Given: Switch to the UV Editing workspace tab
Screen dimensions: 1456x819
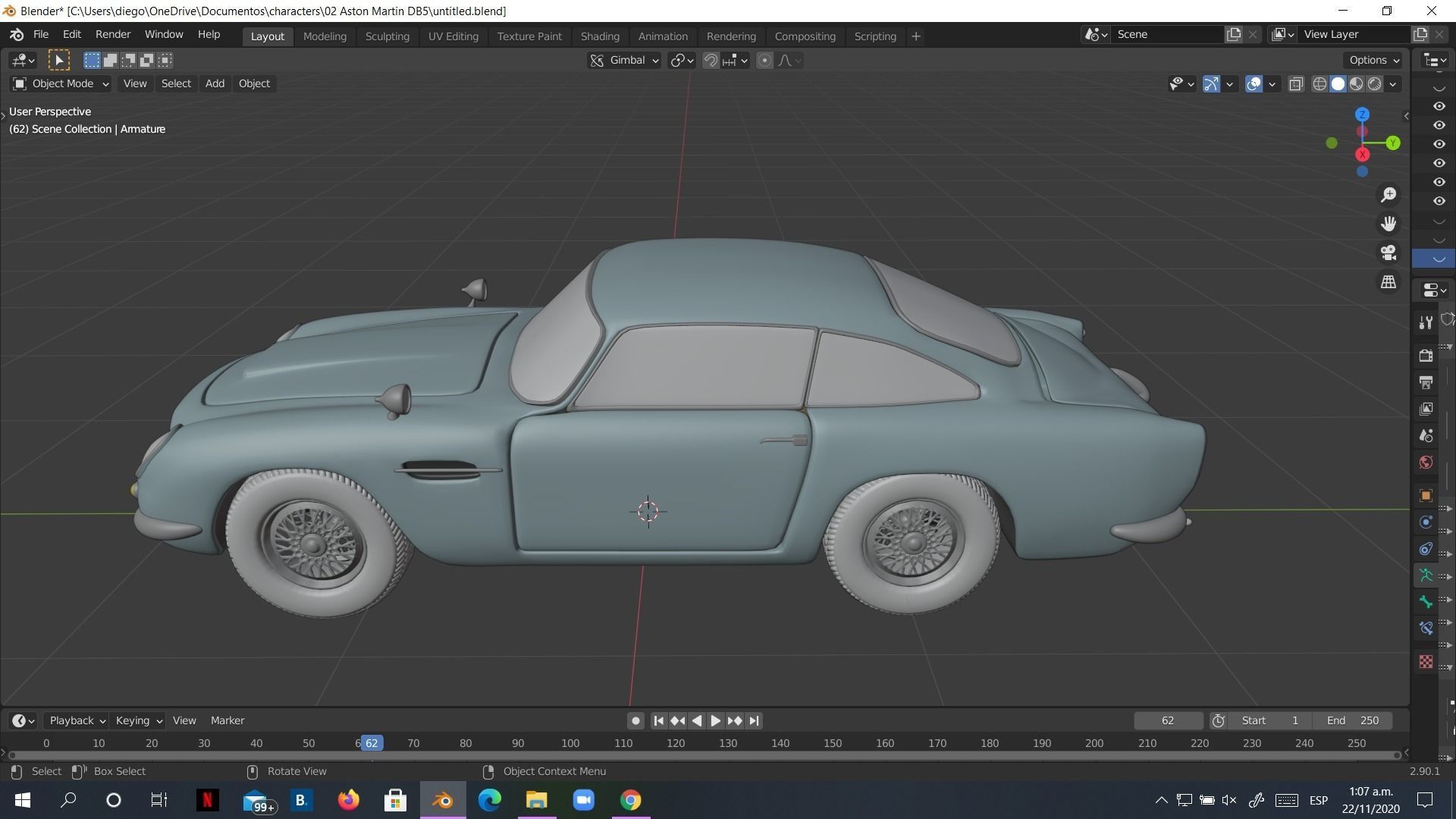Looking at the screenshot, I should pyautogui.click(x=453, y=36).
